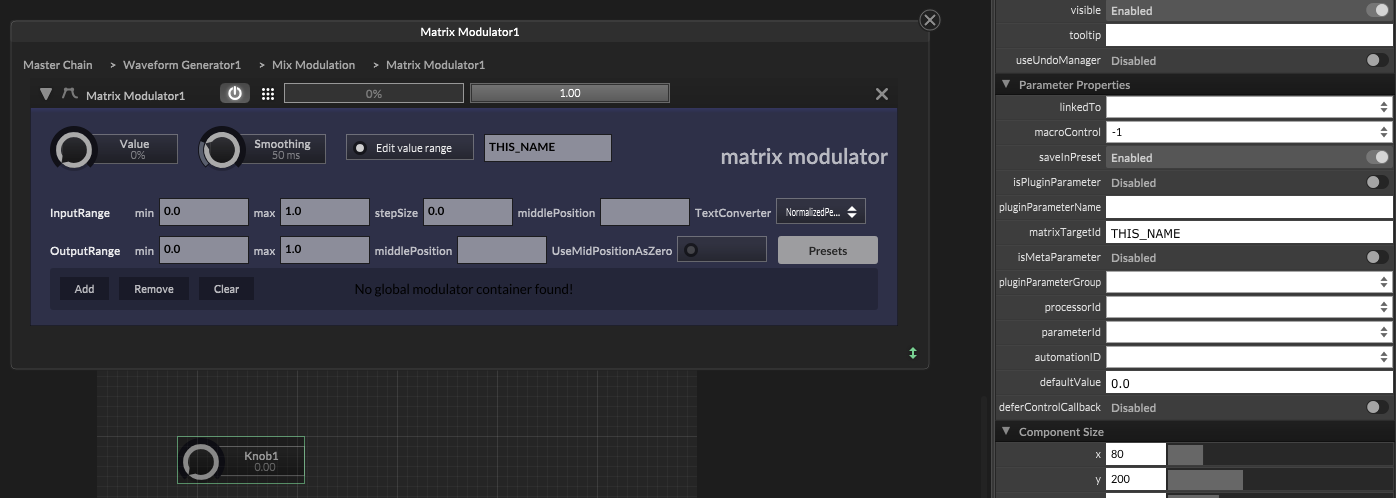The height and width of the screenshot is (498, 1396).
Task: Open pluginParameterGroup dropdown
Action: pyautogui.click(x=1249, y=282)
